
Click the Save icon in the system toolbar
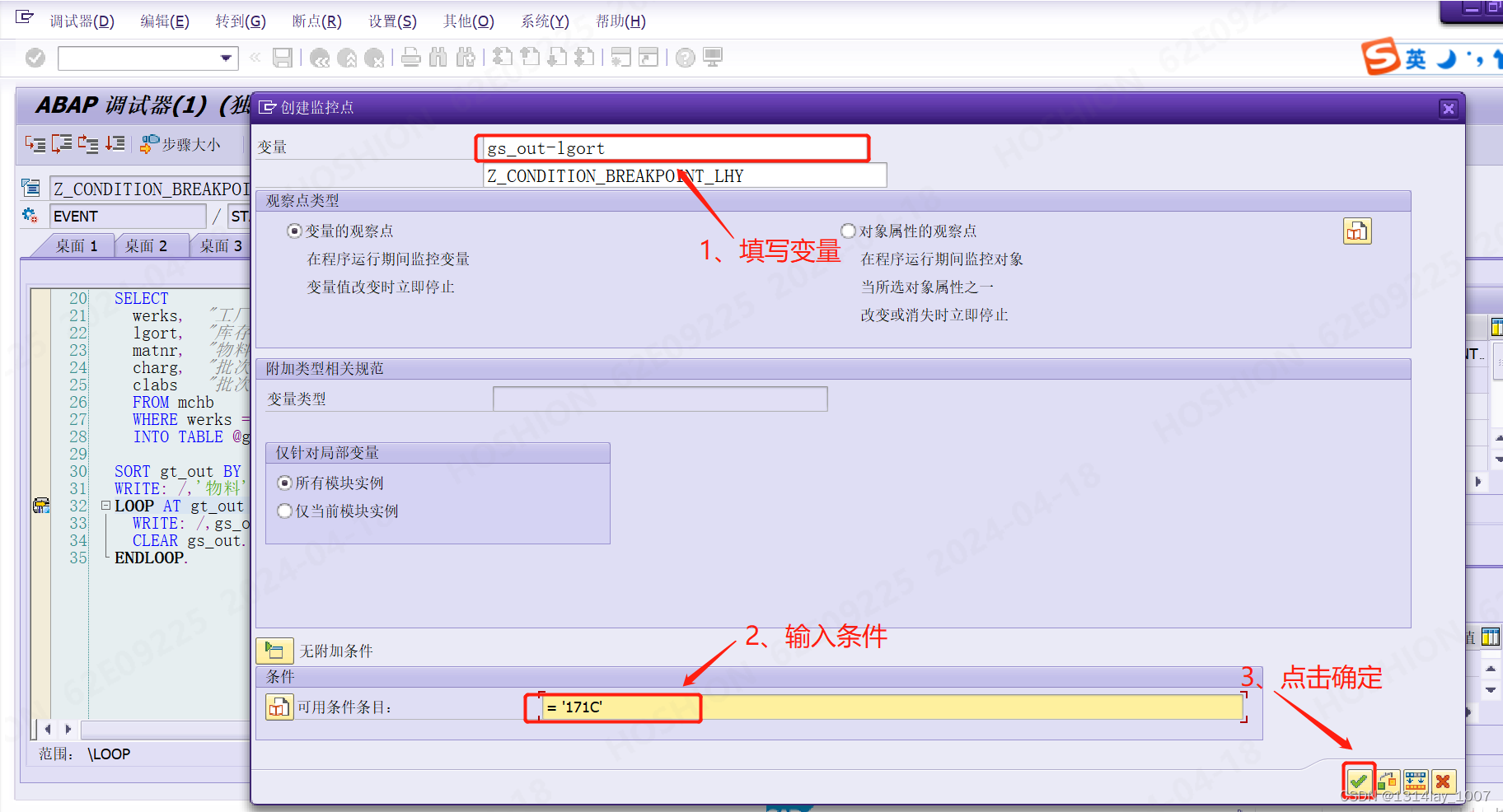pyautogui.click(x=283, y=57)
